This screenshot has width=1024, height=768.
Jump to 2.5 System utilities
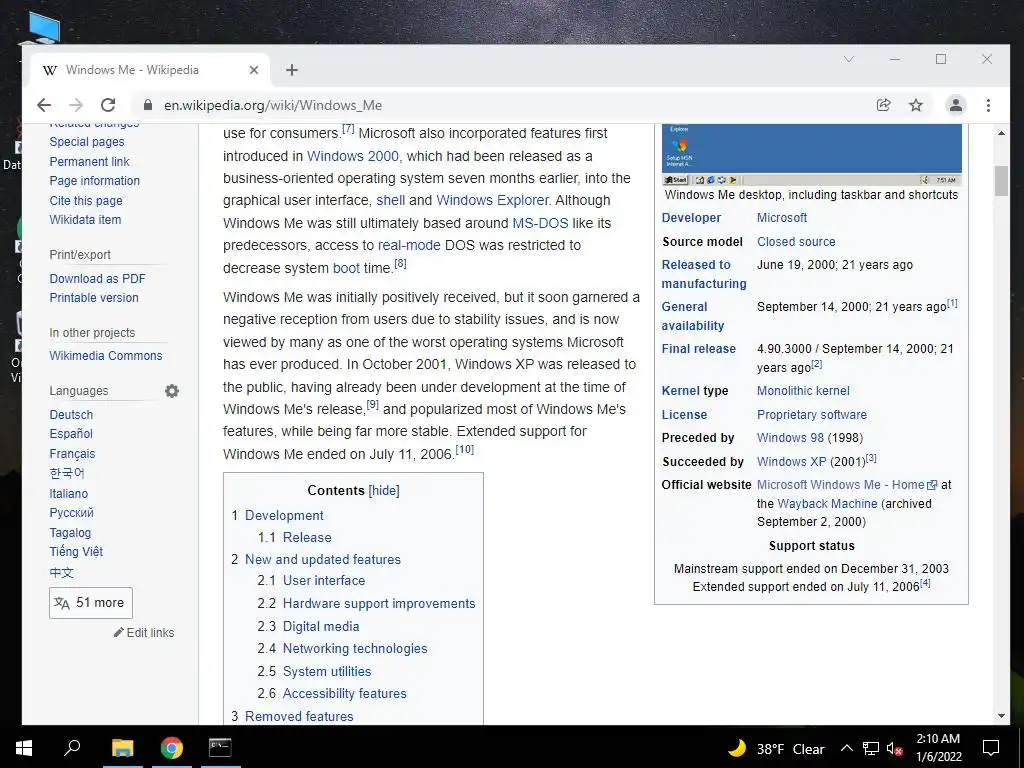pos(327,672)
